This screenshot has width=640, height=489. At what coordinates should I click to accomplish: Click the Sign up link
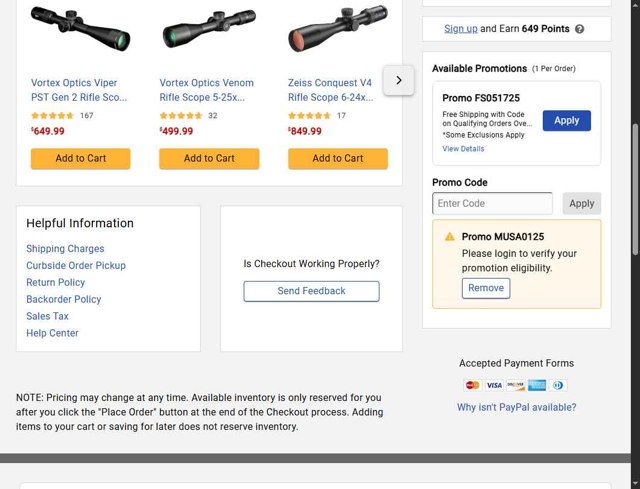pyautogui.click(x=460, y=29)
